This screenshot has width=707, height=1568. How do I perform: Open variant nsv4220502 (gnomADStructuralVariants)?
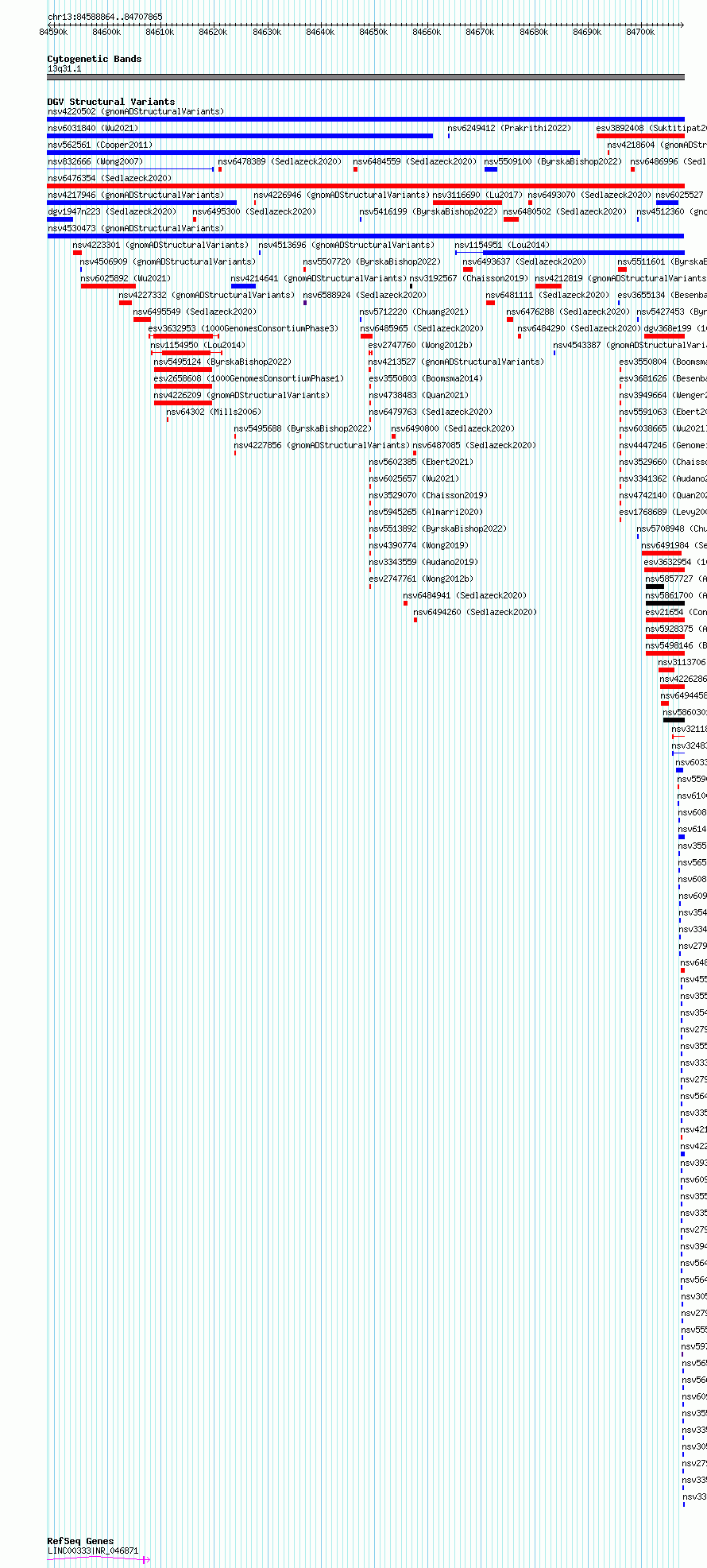(136, 111)
